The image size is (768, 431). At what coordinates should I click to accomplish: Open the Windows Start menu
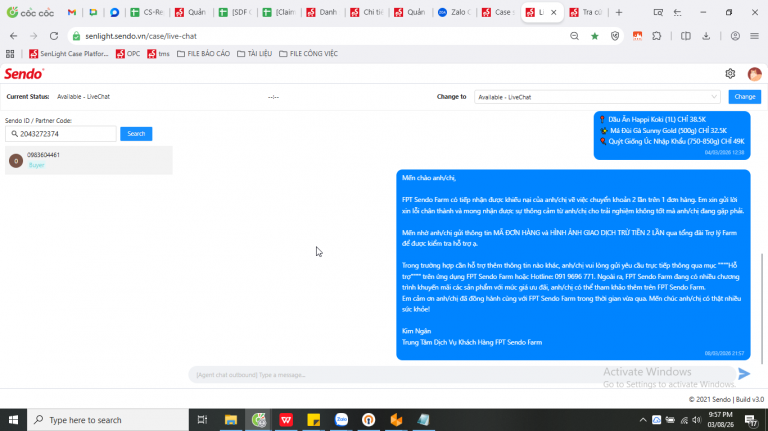[13, 420]
